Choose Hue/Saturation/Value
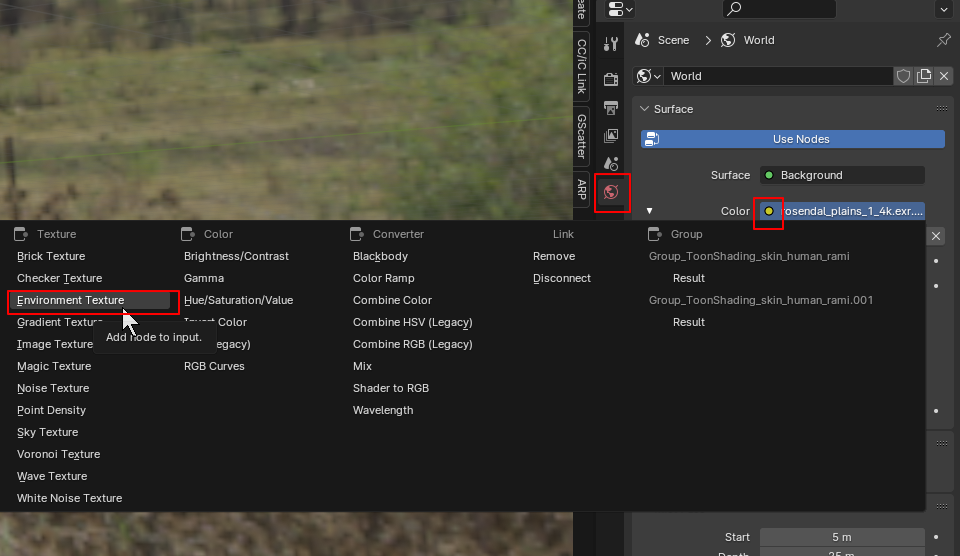This screenshot has height=556, width=960. pos(238,300)
